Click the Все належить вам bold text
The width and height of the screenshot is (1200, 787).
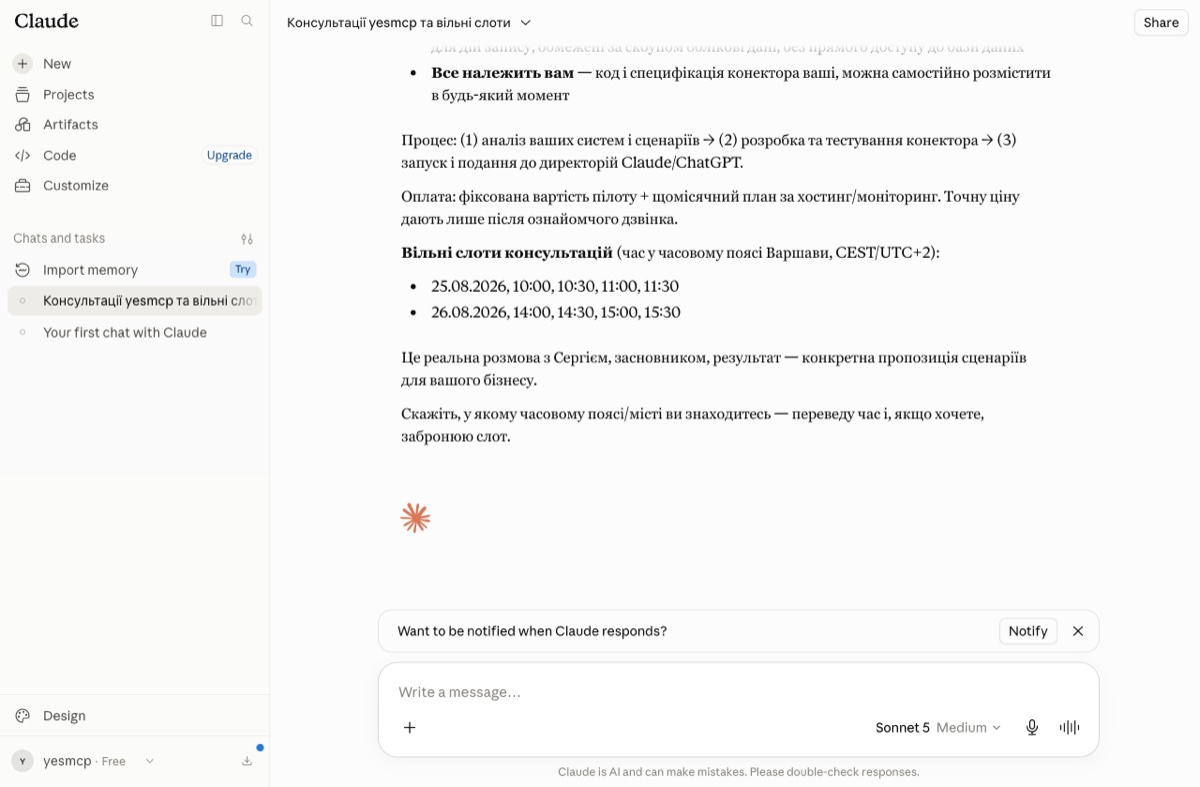click(x=502, y=73)
